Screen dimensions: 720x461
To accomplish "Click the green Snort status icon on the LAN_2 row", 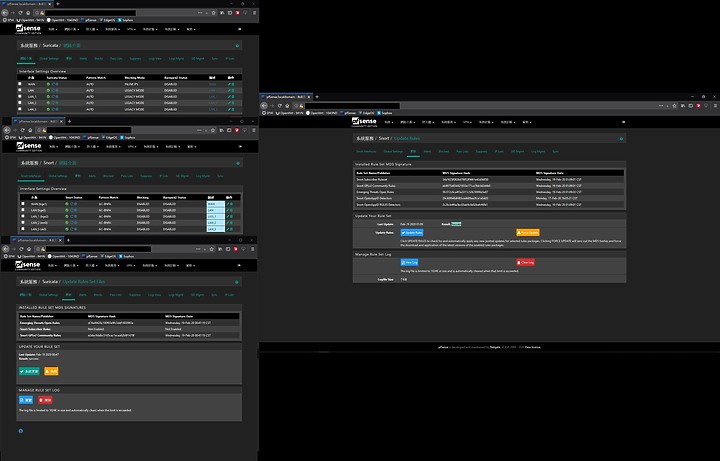I will [x=67, y=223].
